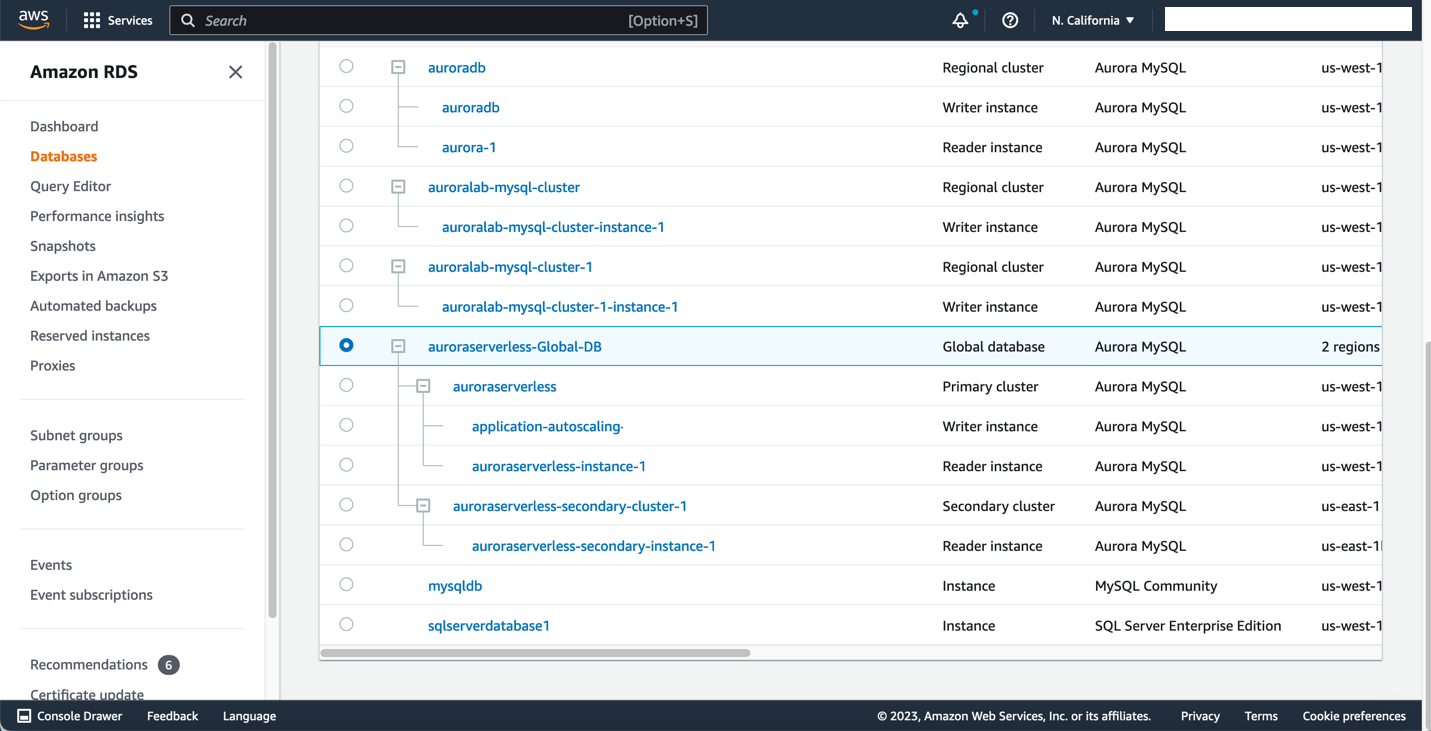The image size is (1431, 731).
Task: Click the sidebar vertical scrollbar
Action: pyautogui.click(x=272, y=330)
